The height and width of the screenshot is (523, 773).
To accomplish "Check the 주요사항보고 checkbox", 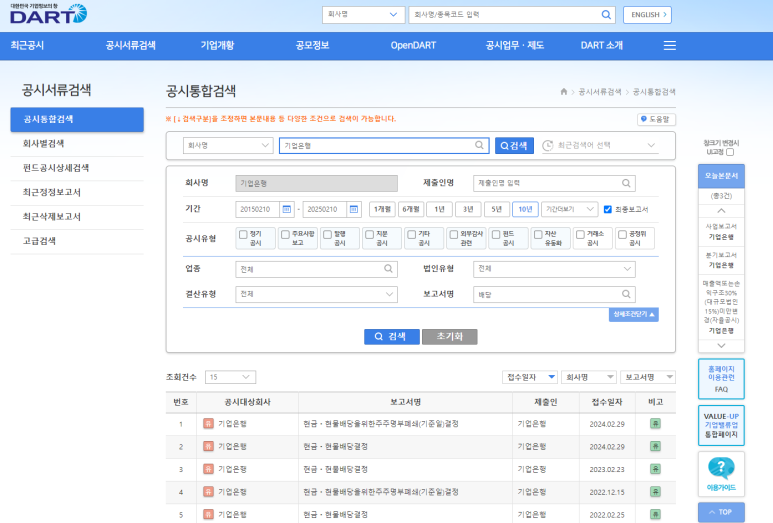I will [285, 235].
